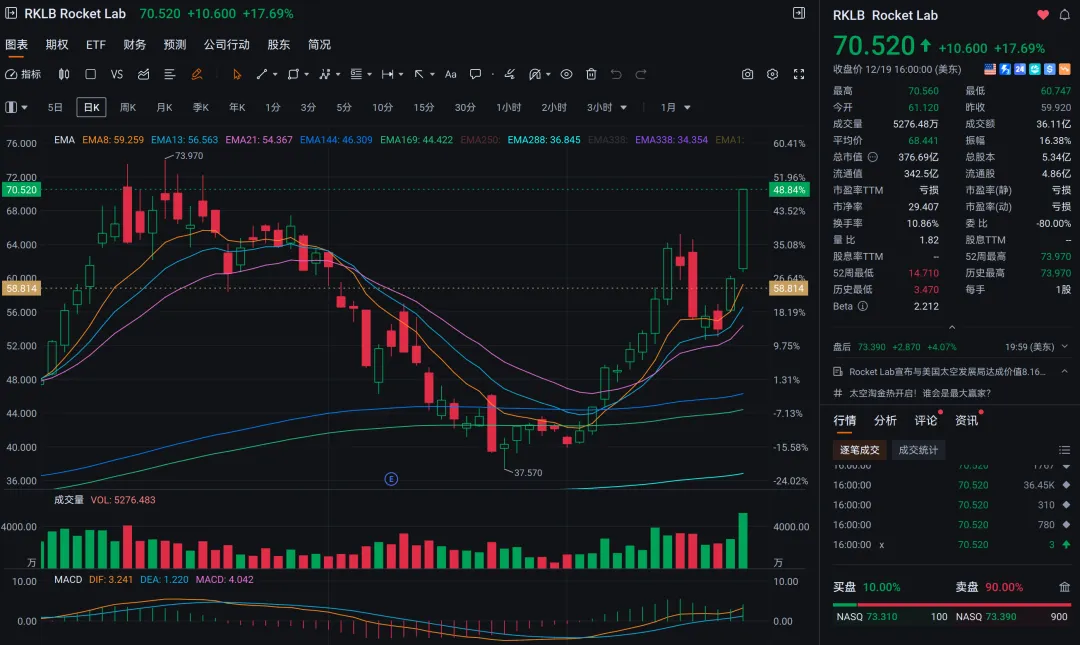
Task: Open the 指标 indicators panel
Action: 23,74
